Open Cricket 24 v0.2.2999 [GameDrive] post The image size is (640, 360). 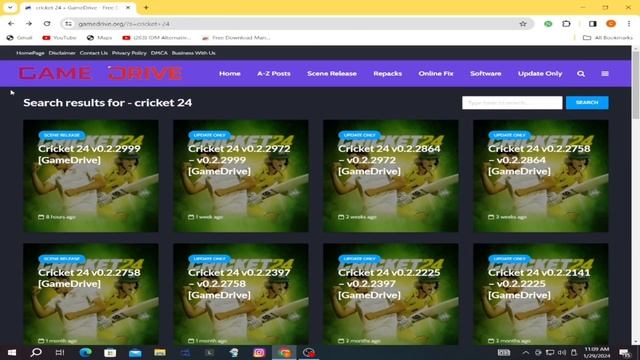tap(89, 154)
